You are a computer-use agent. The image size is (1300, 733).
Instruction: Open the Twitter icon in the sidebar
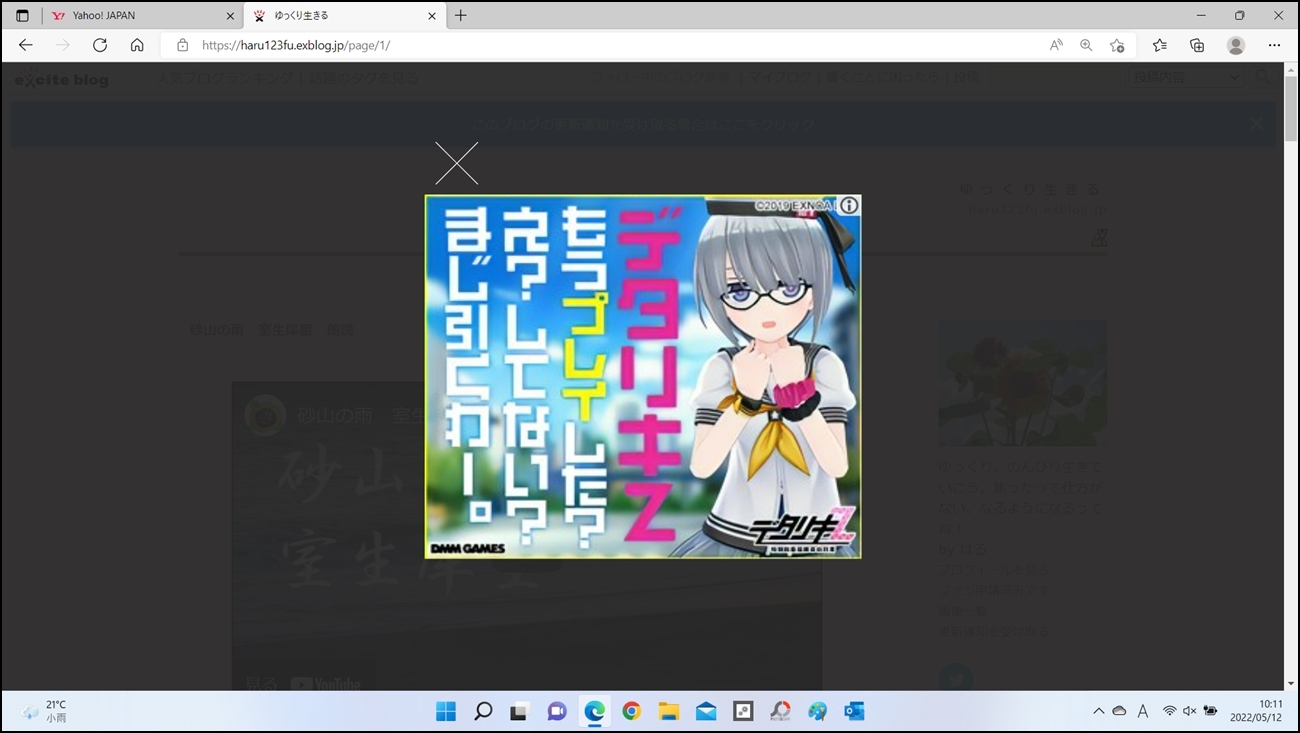pyautogui.click(x=957, y=678)
